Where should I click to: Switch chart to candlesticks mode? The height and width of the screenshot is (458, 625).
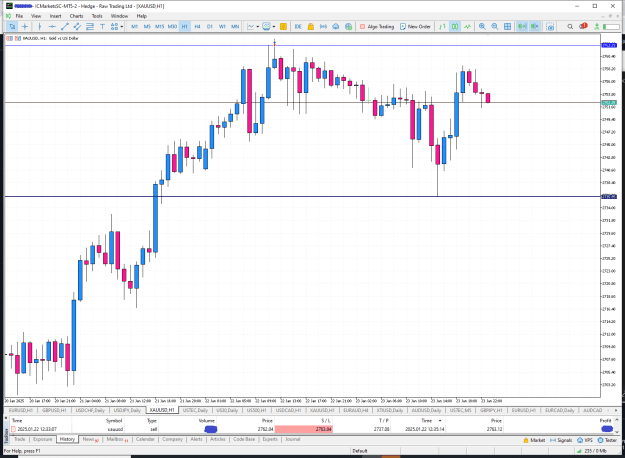point(454,27)
